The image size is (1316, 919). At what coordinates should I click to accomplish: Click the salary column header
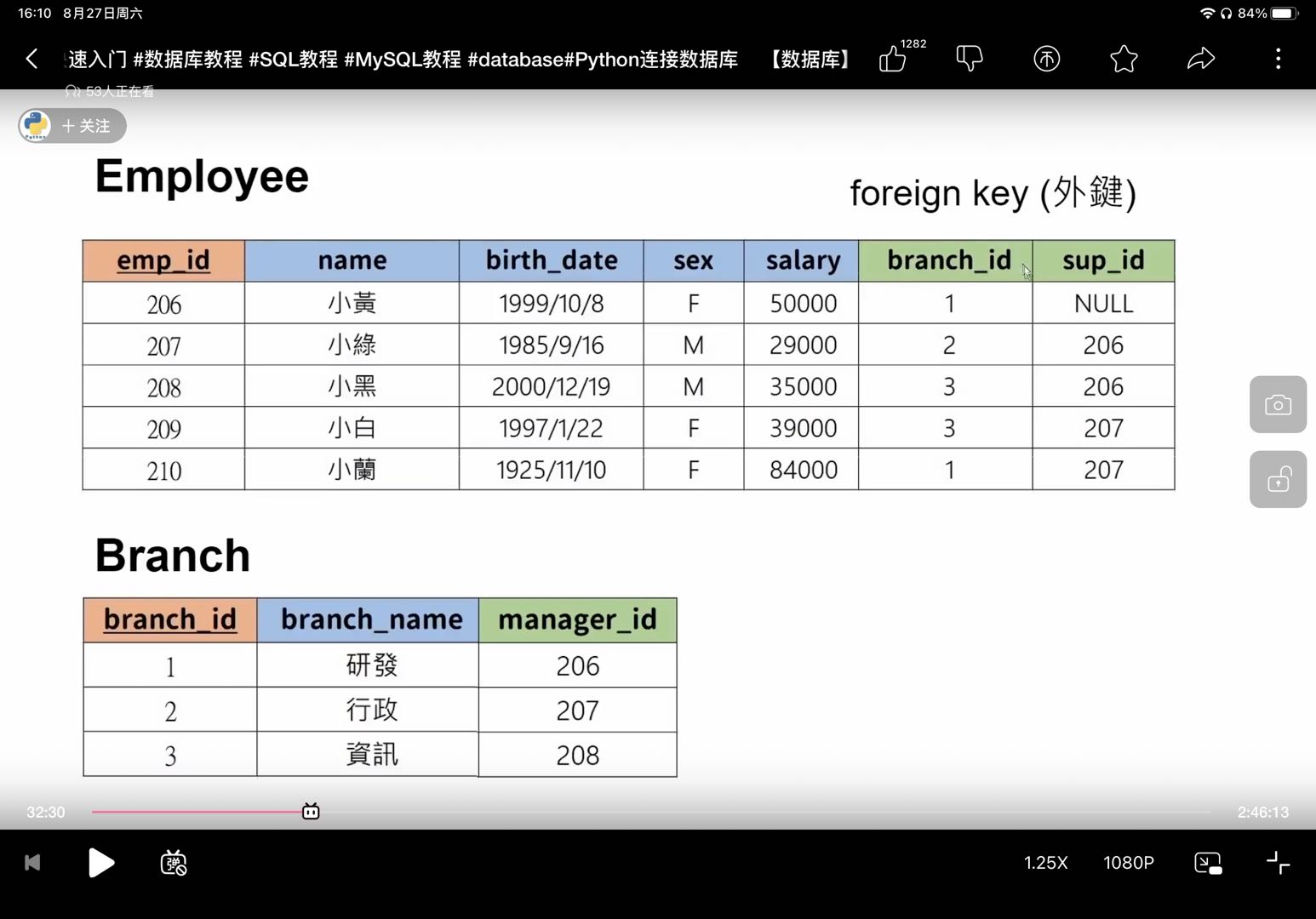(x=803, y=260)
